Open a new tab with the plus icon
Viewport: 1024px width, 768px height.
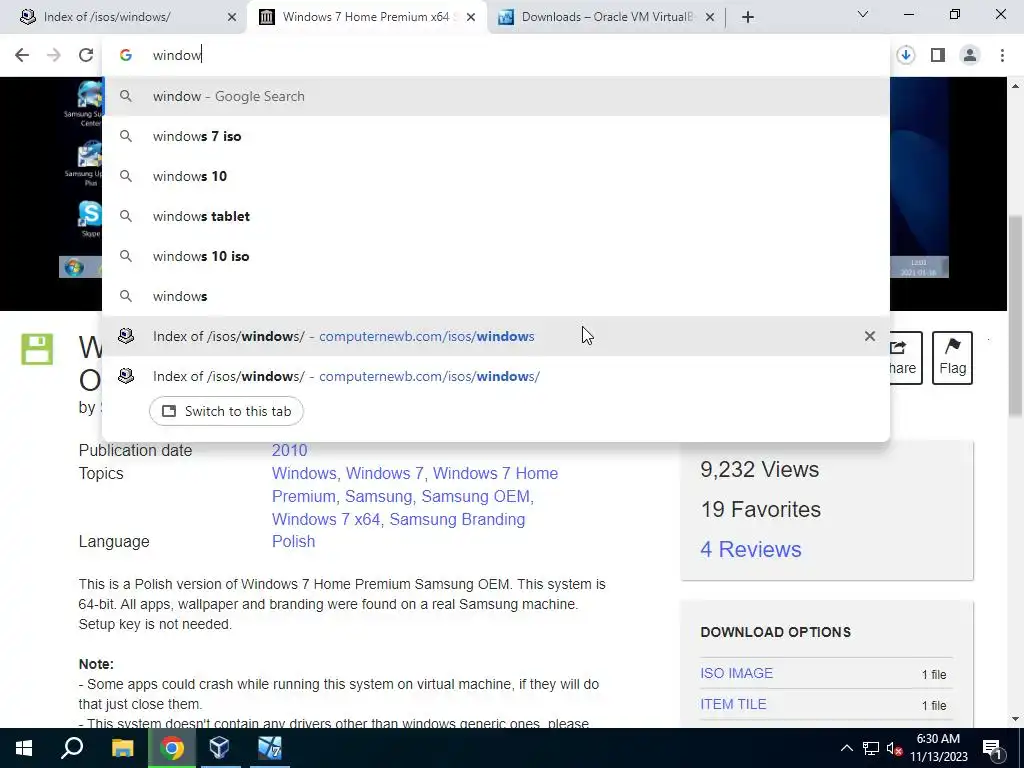point(748,17)
